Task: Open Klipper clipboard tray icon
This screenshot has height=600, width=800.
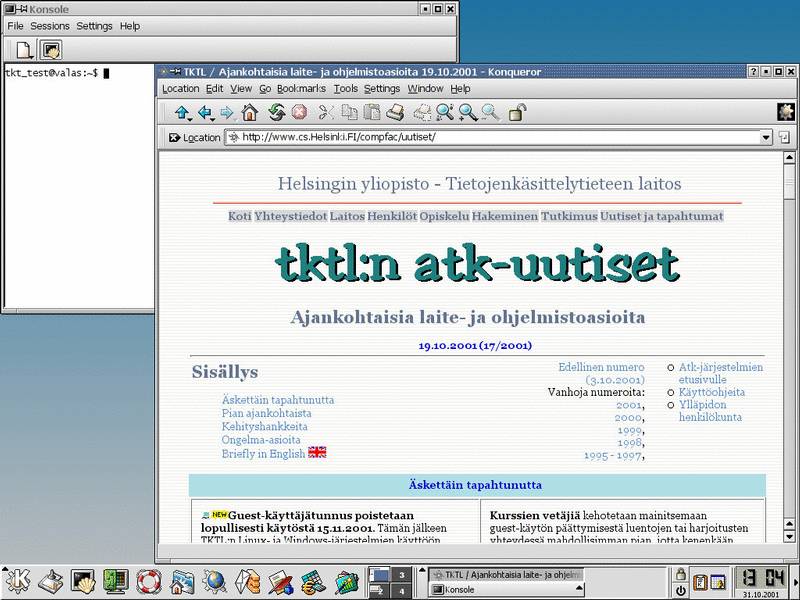Action: click(700, 582)
